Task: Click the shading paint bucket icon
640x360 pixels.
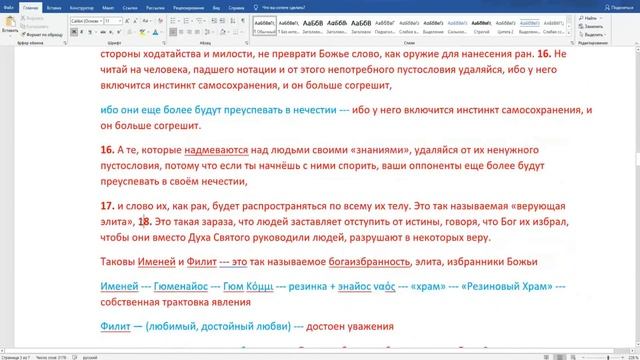Action: coord(222,32)
